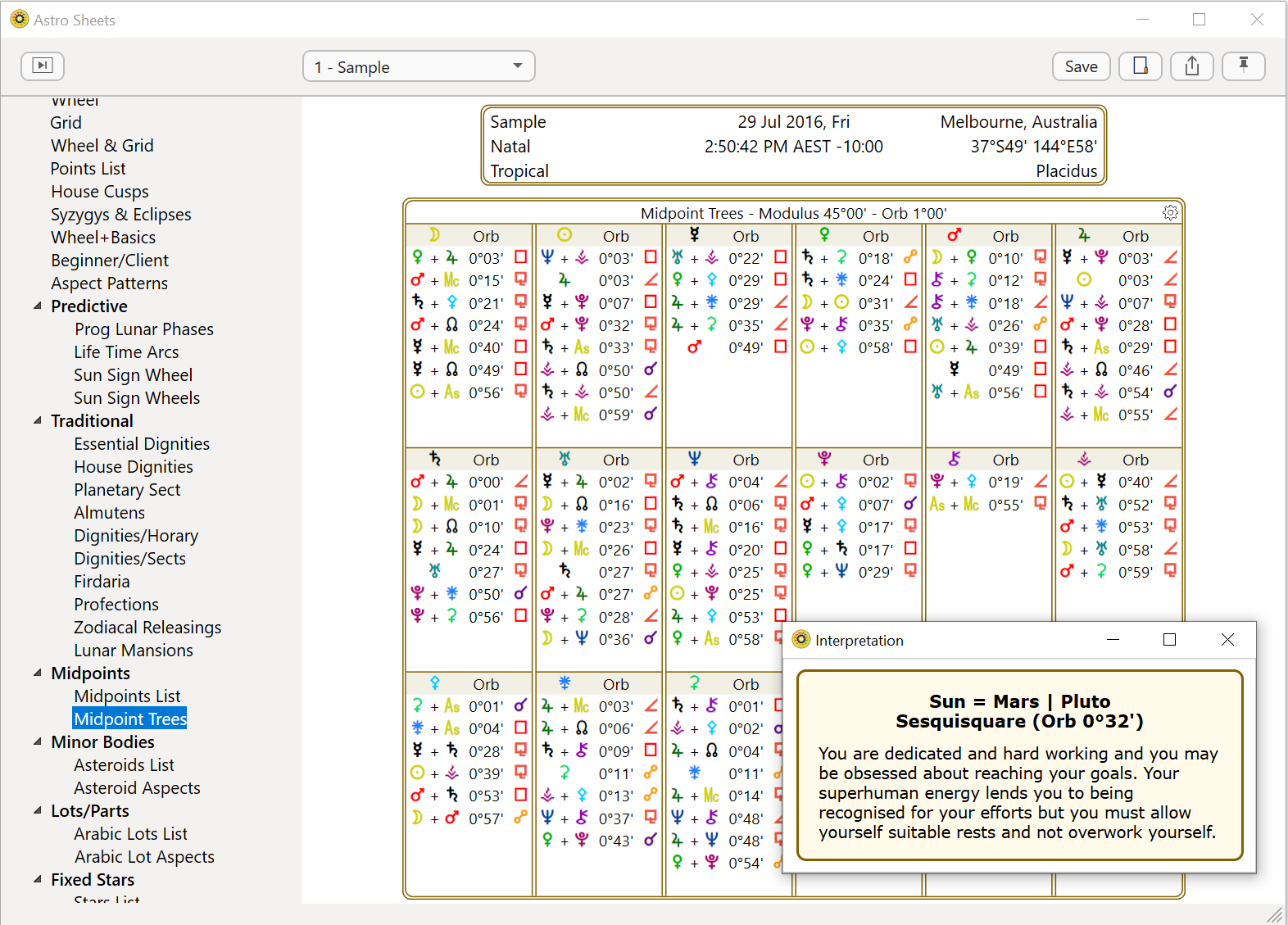This screenshot has height=925, width=1288.
Task: Select Asteroid Aspects item
Action: coord(137,788)
